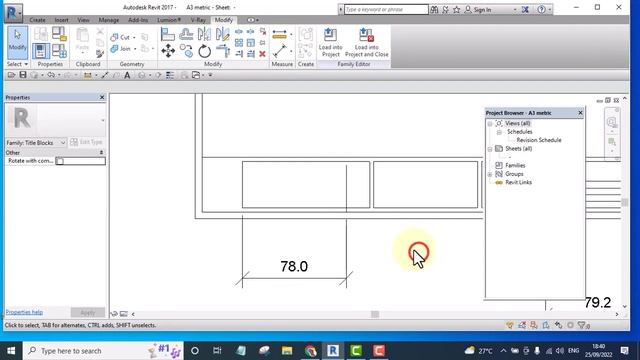
Task: Select the Modify arrow tool
Action: 18,42
